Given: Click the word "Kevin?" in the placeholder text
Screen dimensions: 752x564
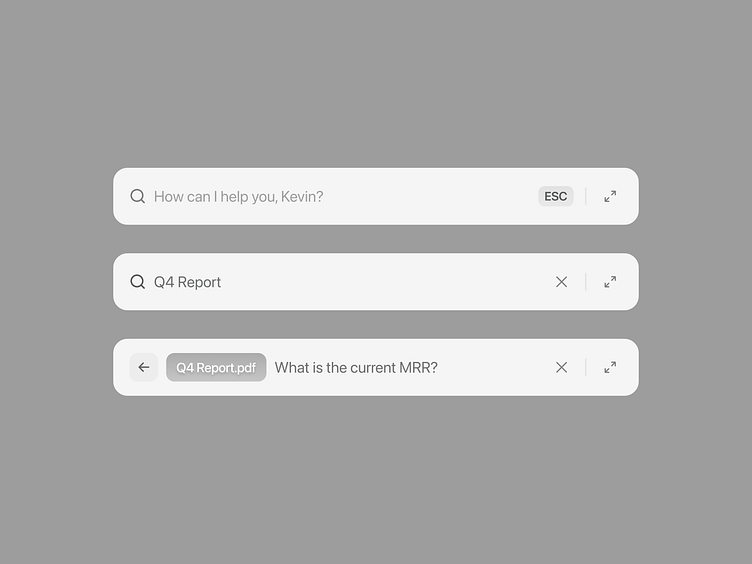Looking at the screenshot, I should [x=302, y=197].
